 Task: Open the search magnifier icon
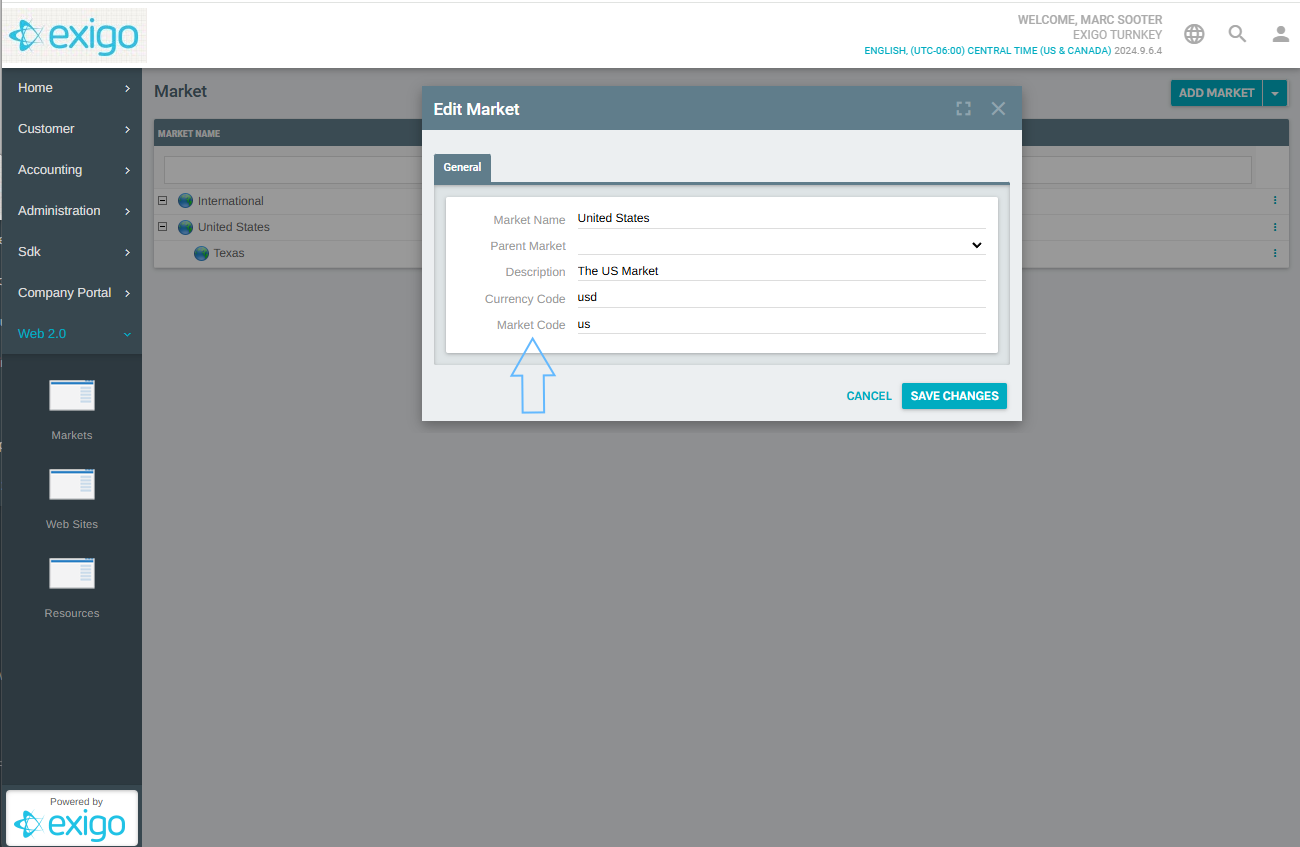(x=1237, y=34)
